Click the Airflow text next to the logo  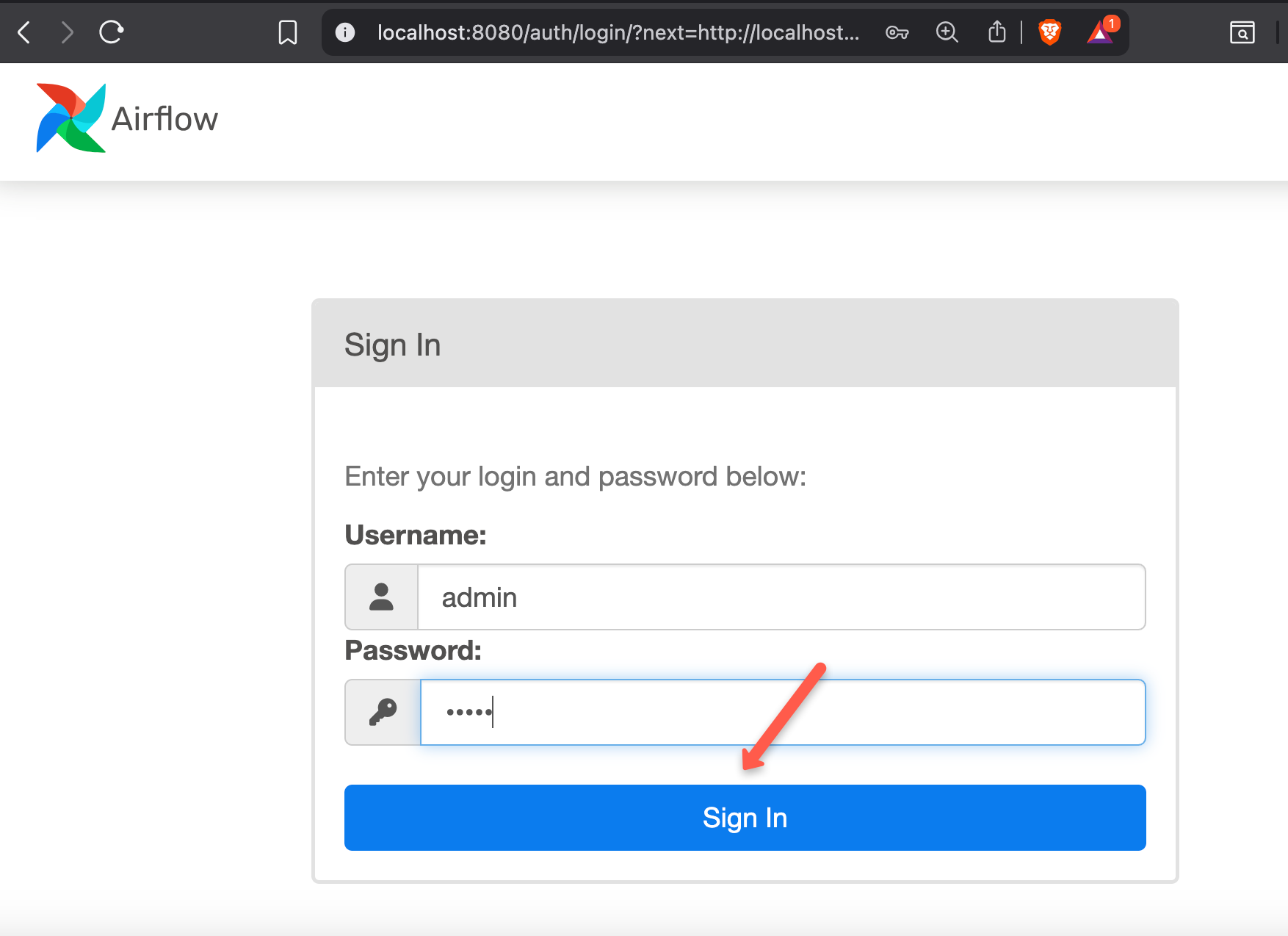click(x=163, y=118)
